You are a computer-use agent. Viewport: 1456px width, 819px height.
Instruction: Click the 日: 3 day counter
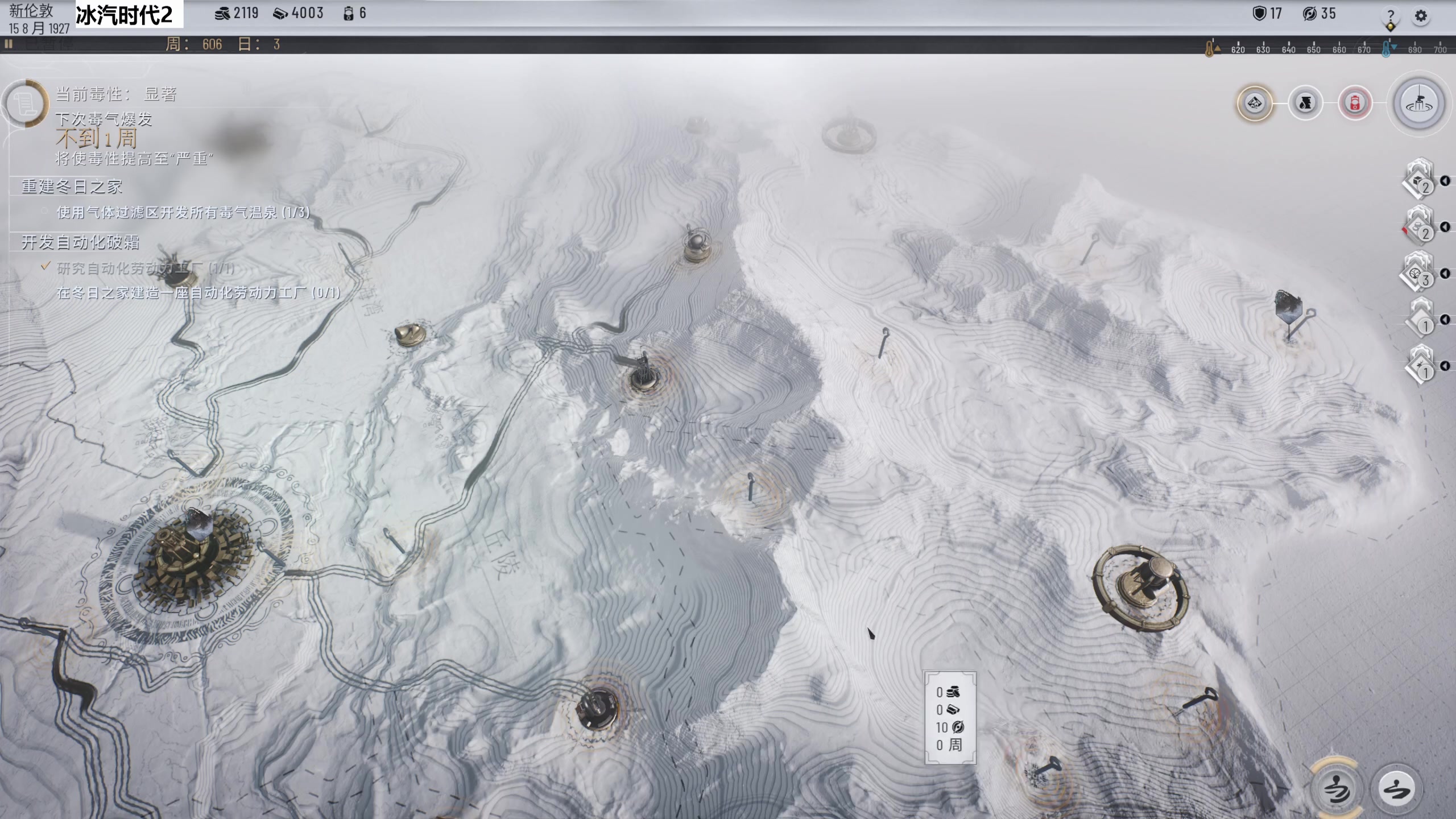[259, 44]
